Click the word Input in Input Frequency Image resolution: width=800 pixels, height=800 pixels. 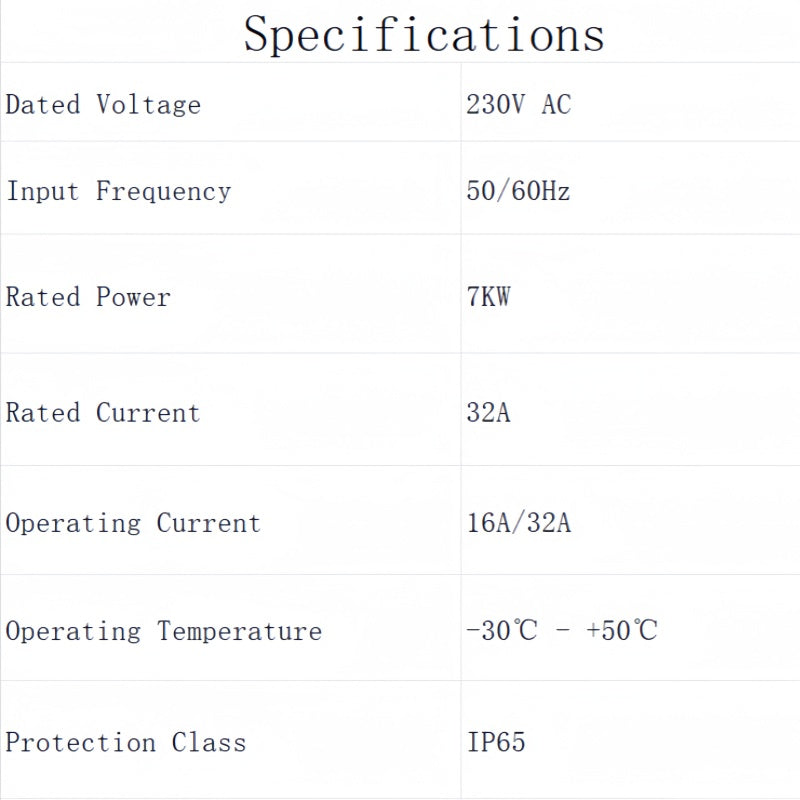tap(42, 191)
